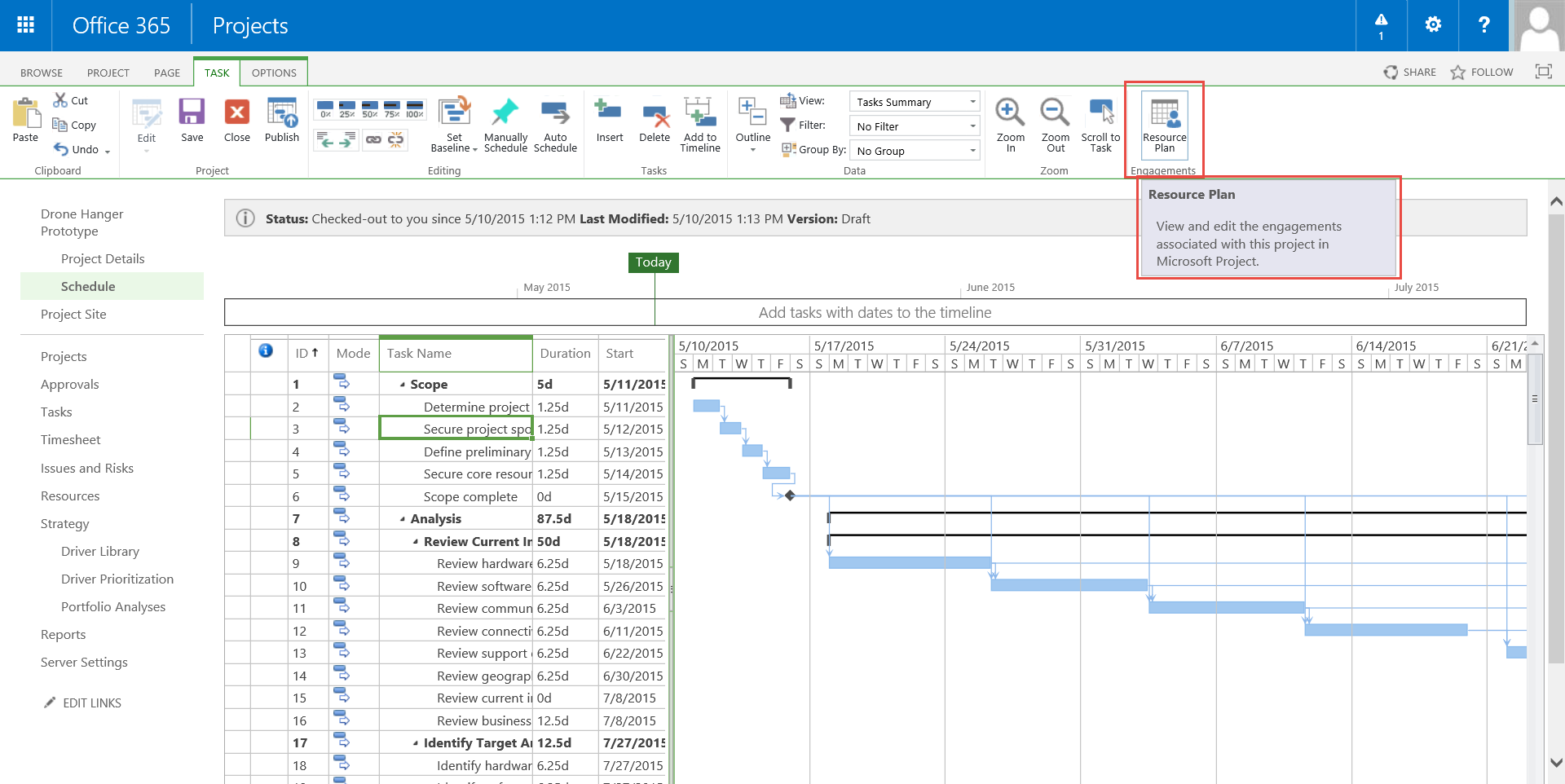Open the Filter dropdown showing No Filter
Viewport: 1565px width, 784px height.
915,126
